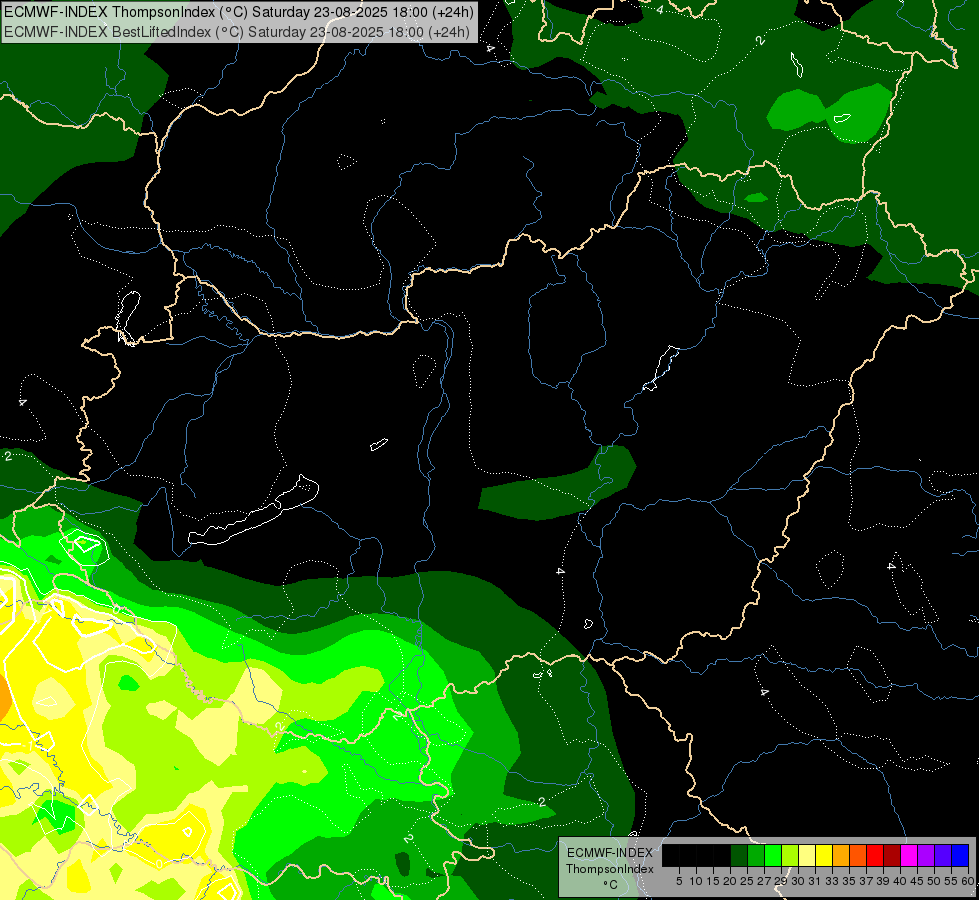Click the black legend swatch between 15 and 20
Image resolution: width=979 pixels, height=900 pixels.
(722, 855)
